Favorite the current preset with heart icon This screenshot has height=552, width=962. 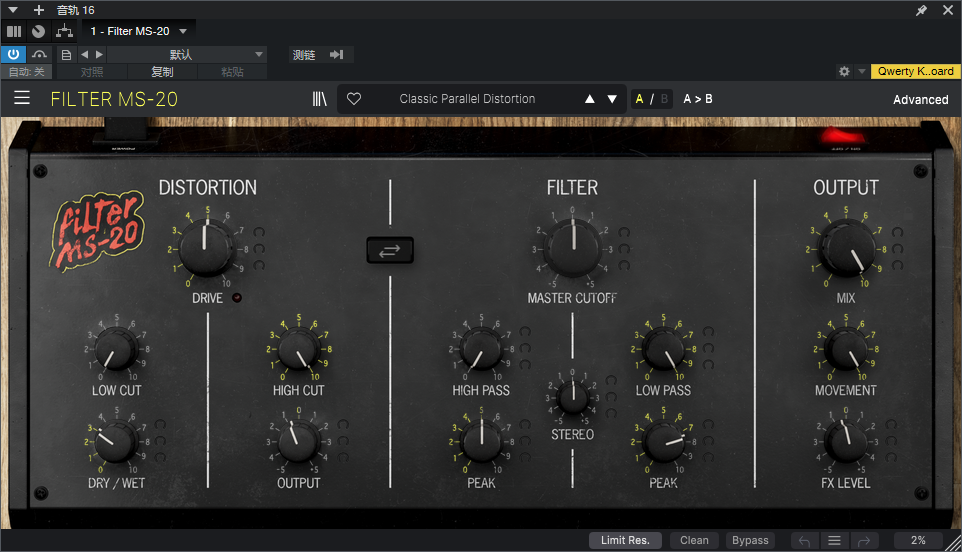coord(354,99)
